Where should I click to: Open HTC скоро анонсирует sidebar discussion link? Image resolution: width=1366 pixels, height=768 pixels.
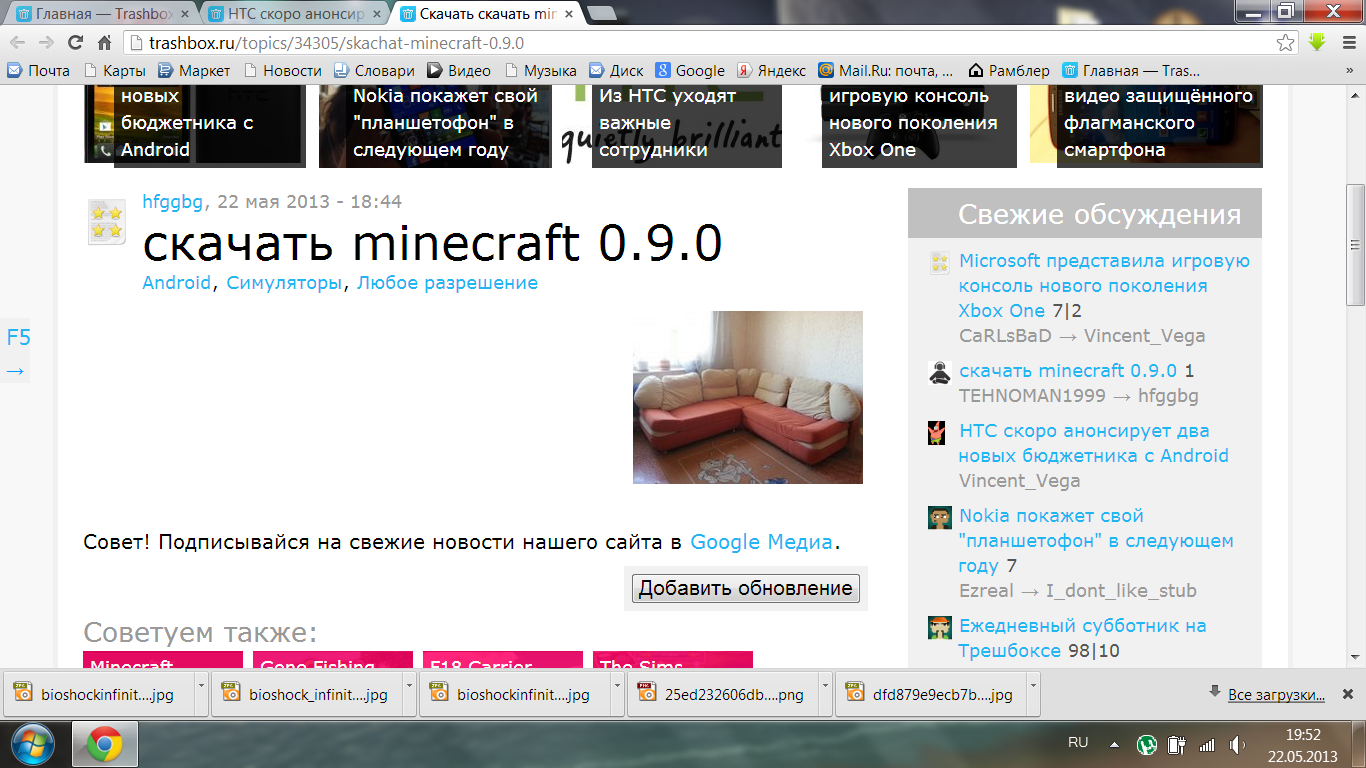[x=1094, y=443]
